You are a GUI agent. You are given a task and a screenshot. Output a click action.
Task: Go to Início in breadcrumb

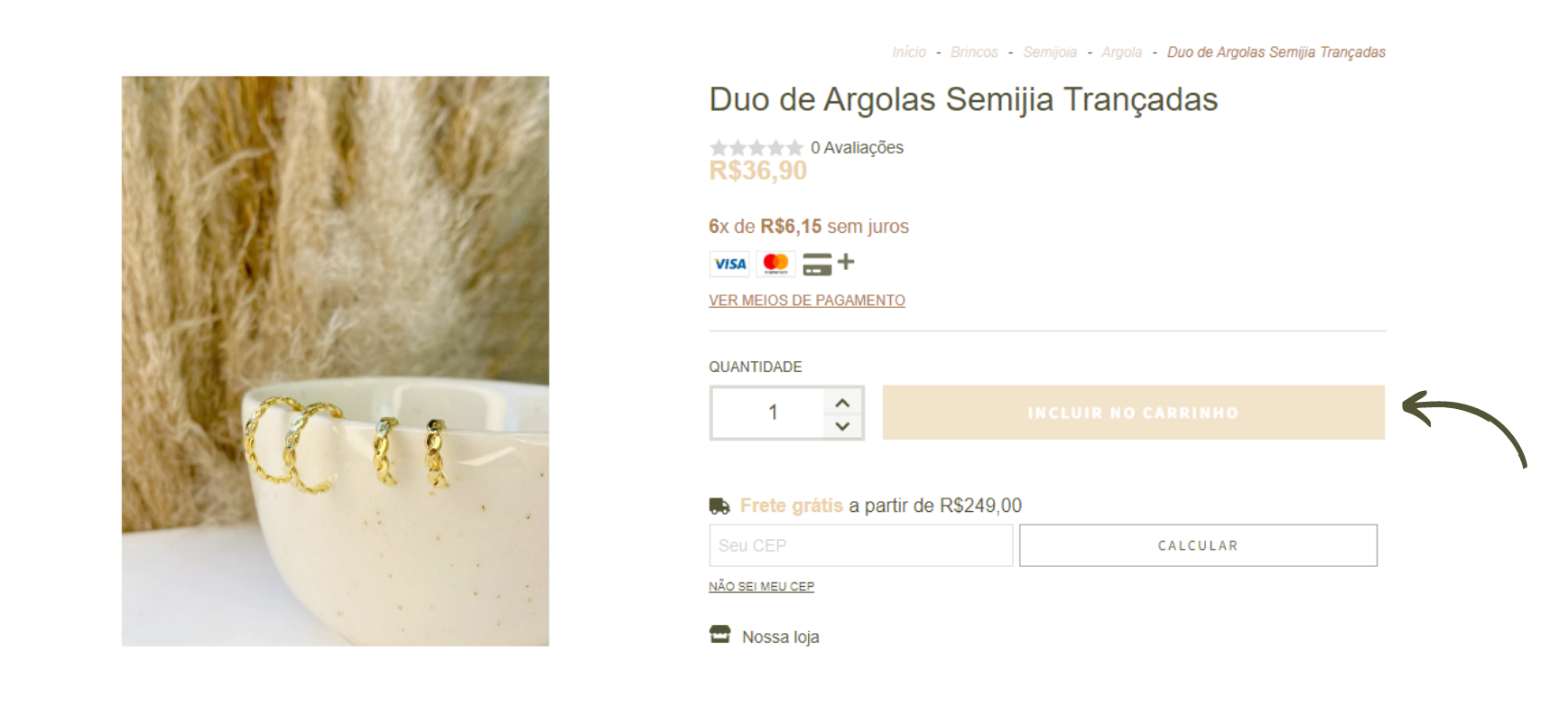click(909, 52)
